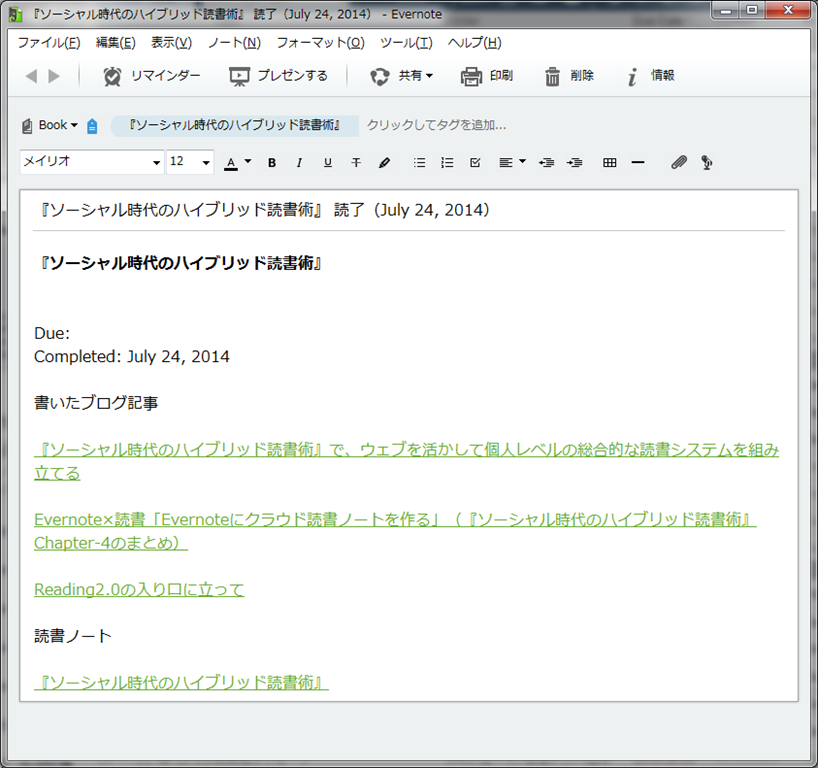This screenshot has width=818, height=768.
Task: Delete the note with the 削除 trash icon
Action: point(569,76)
